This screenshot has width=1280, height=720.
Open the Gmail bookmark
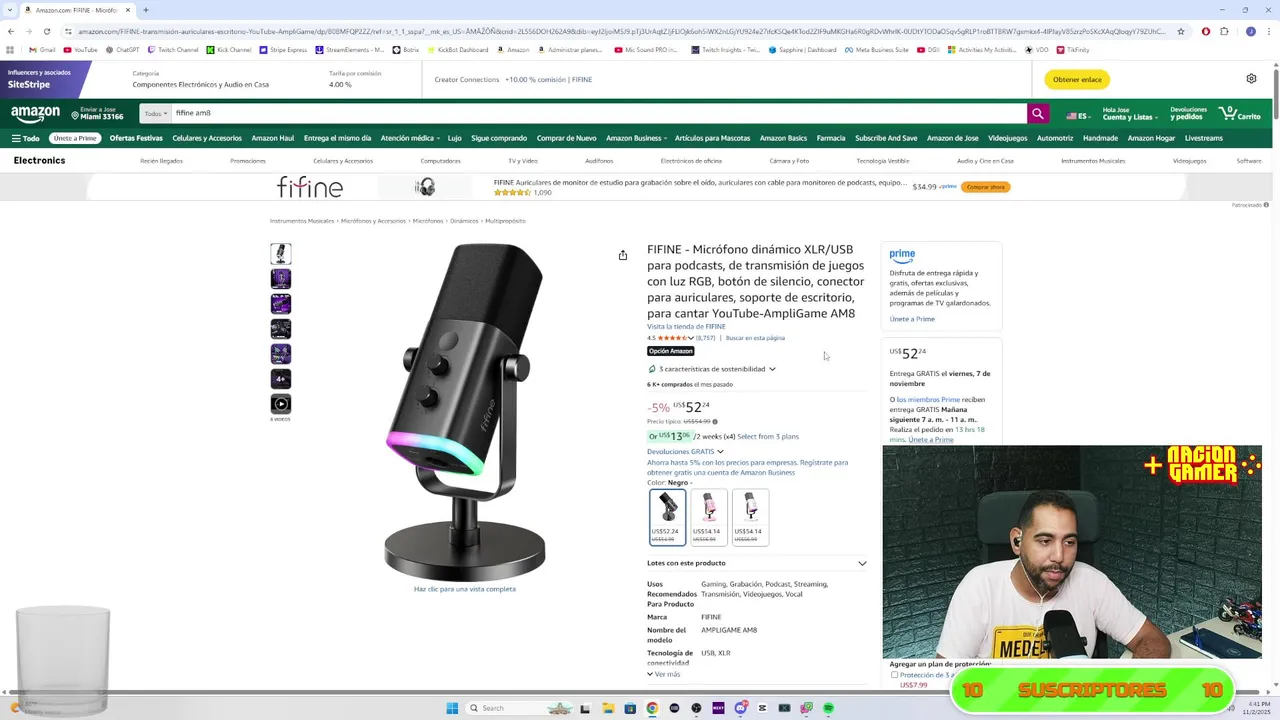(x=42, y=49)
